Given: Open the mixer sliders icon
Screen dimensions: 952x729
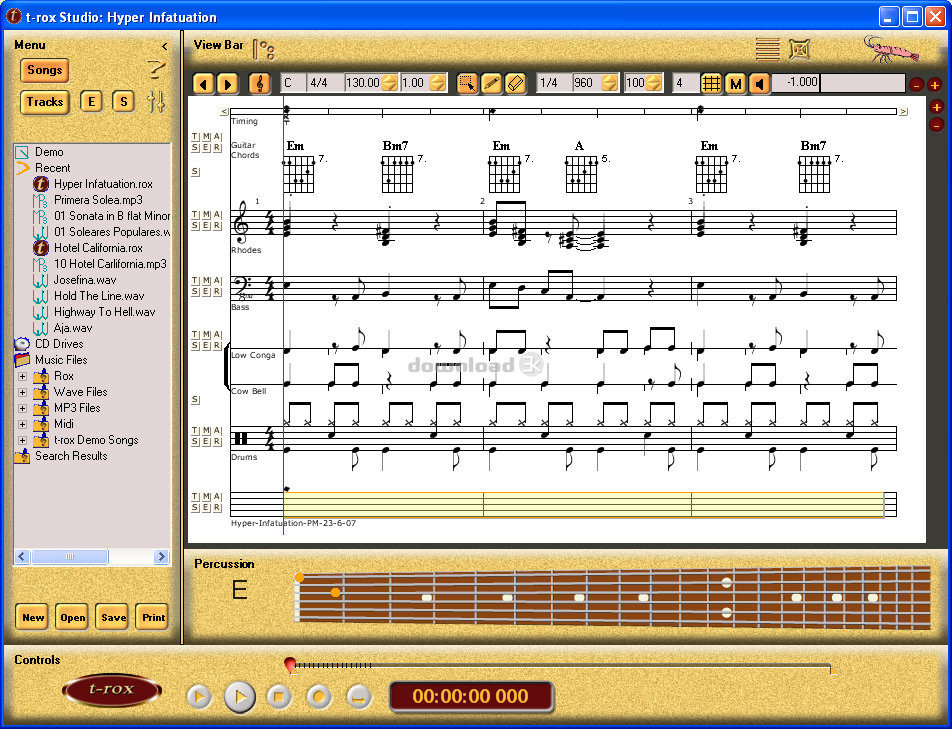Looking at the screenshot, I should click(156, 101).
